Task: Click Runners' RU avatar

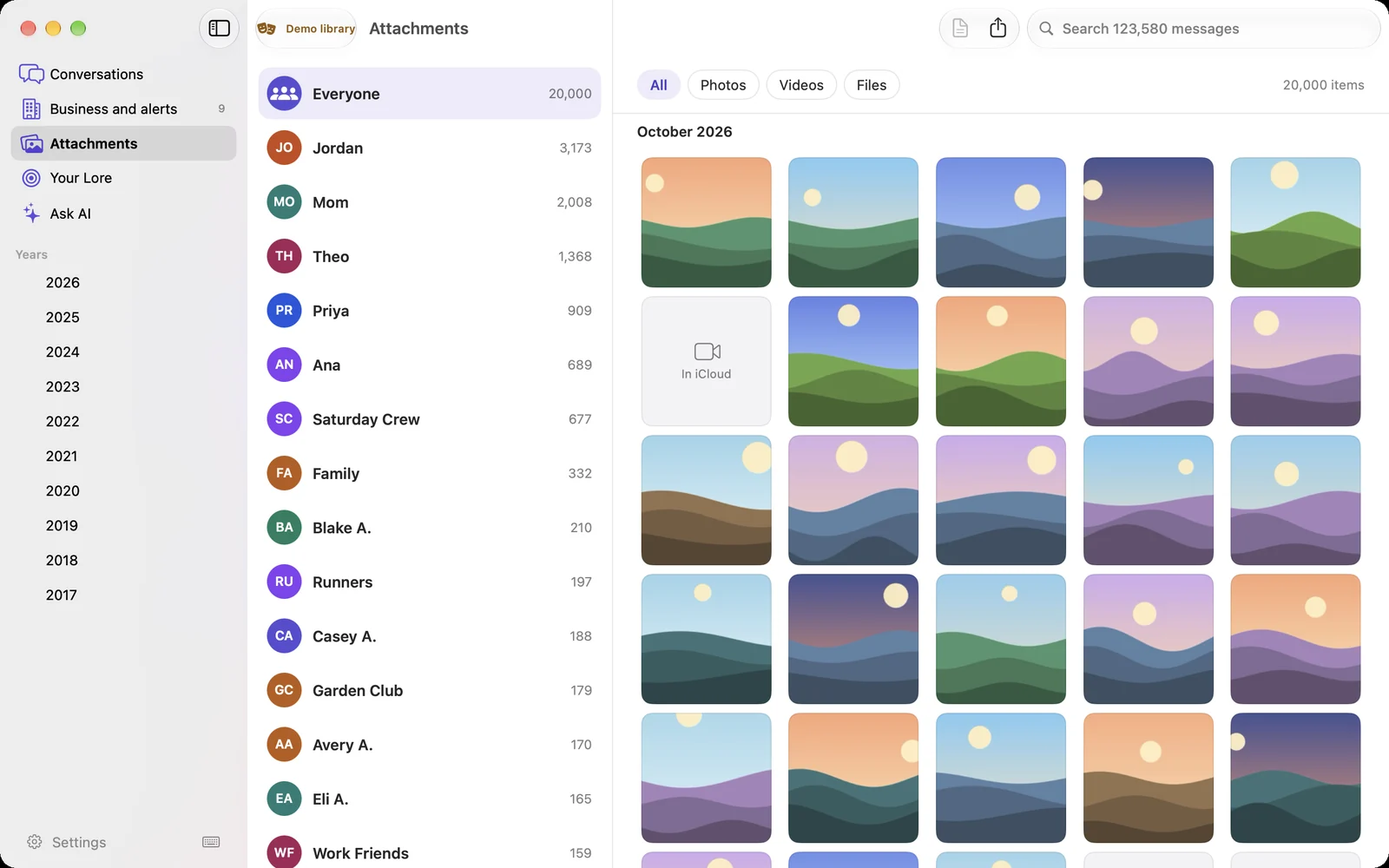Action: coord(284,582)
